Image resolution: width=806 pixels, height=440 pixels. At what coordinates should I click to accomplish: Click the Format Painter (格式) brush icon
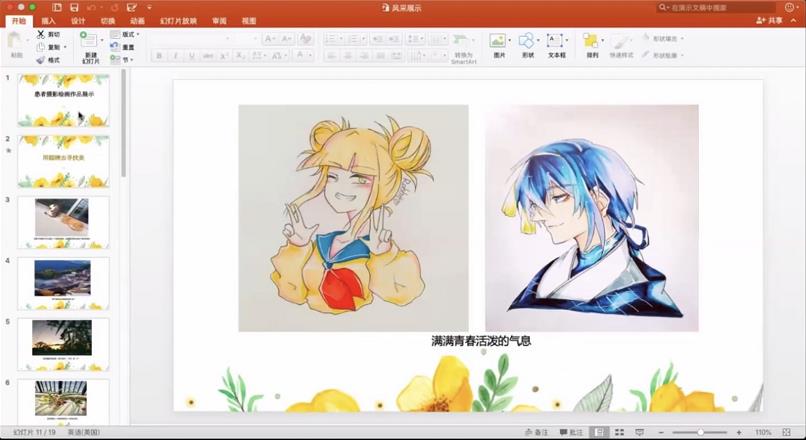tap(41, 60)
